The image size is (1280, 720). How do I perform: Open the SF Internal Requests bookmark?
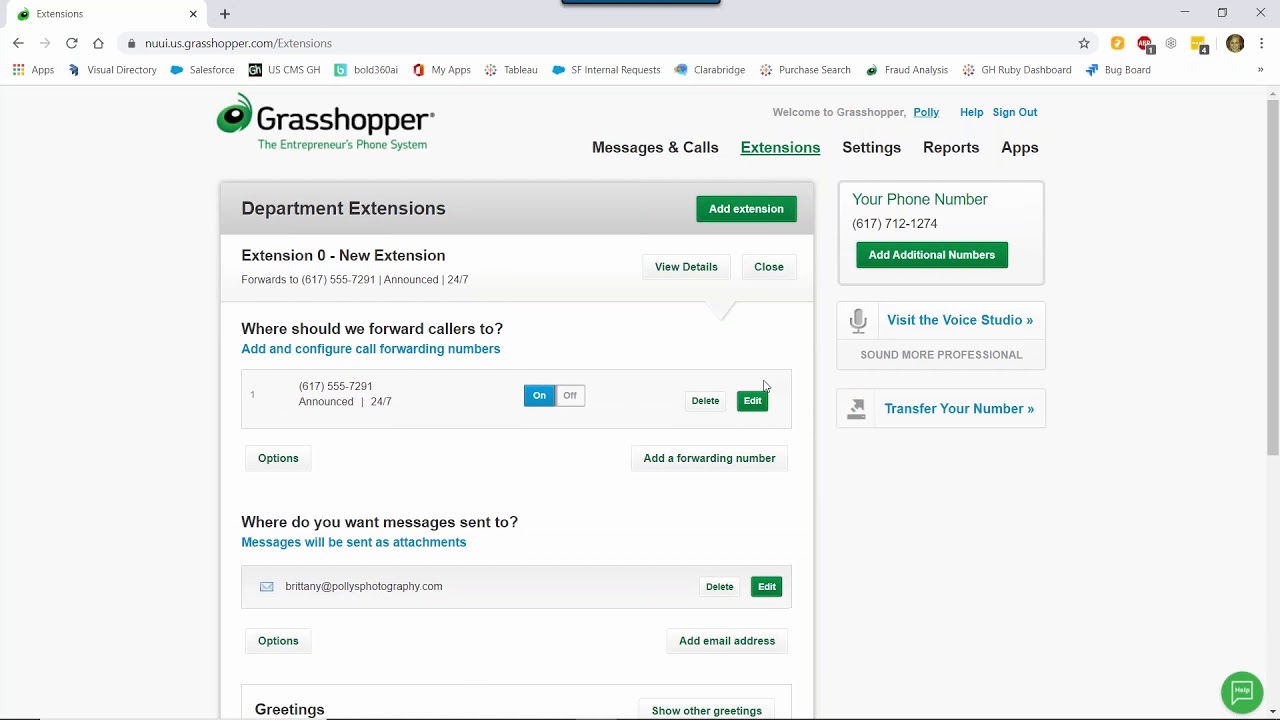606,70
